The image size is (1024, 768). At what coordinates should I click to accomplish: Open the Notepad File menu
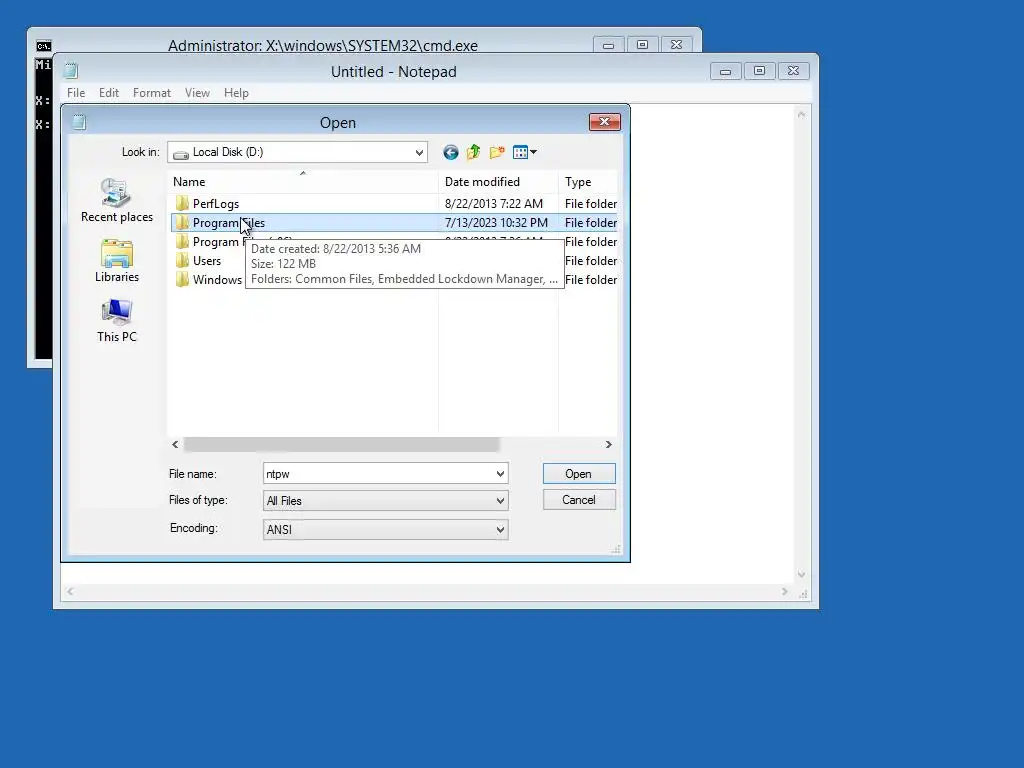(x=76, y=93)
